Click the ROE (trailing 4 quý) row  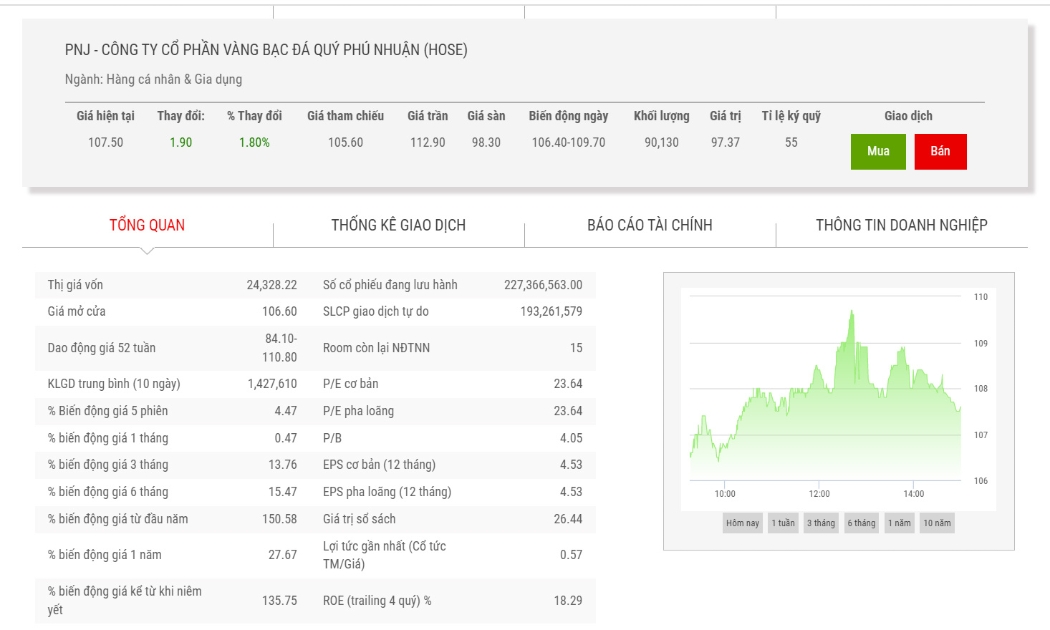point(453,601)
